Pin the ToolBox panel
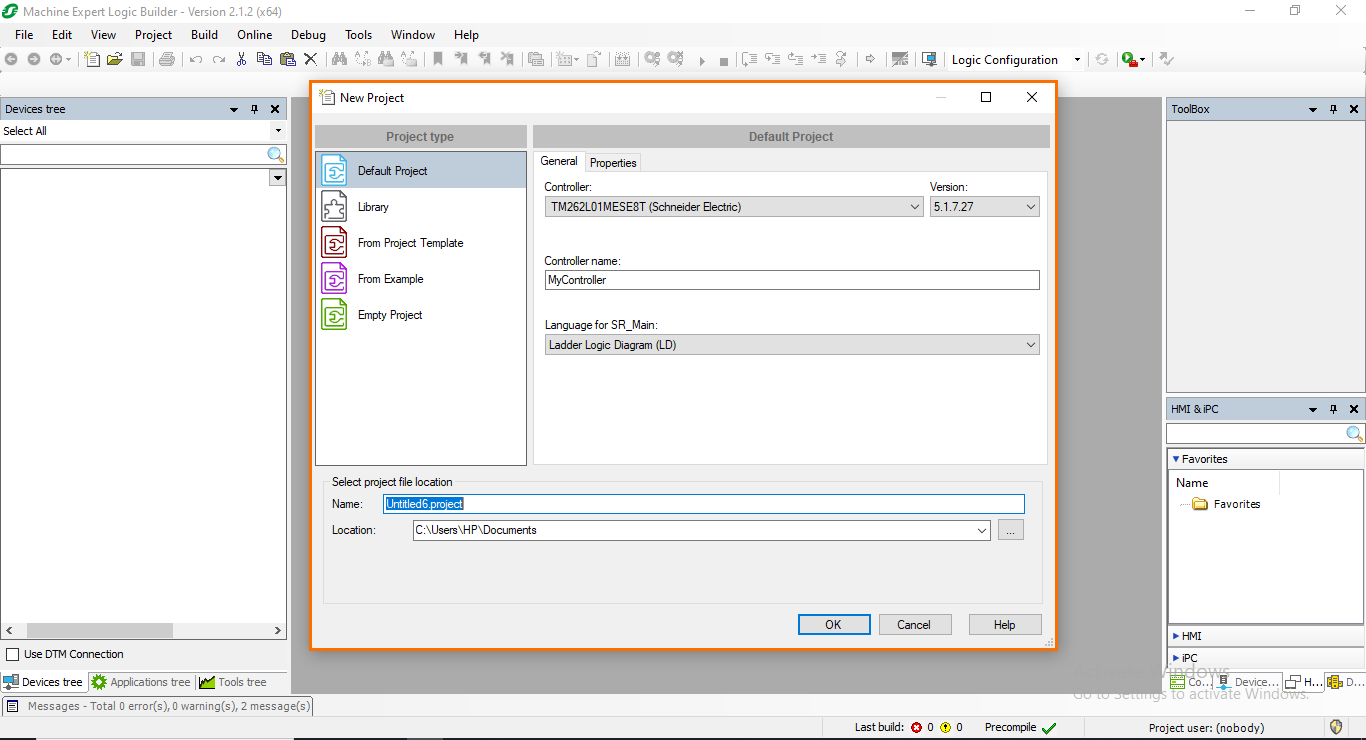 pyautogui.click(x=1333, y=109)
